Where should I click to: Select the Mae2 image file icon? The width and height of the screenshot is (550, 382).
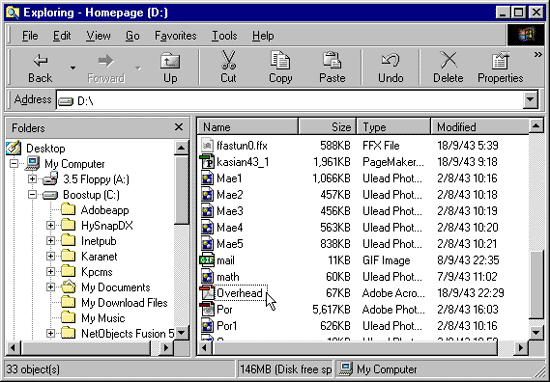(207, 195)
